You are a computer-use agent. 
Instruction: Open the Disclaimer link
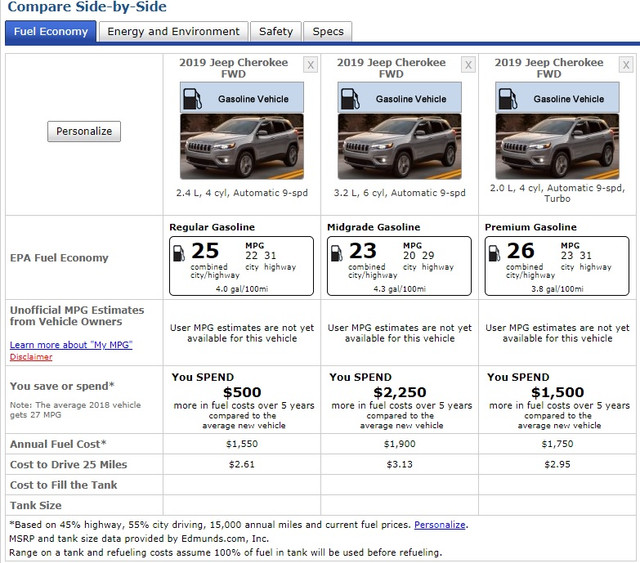pos(31,357)
